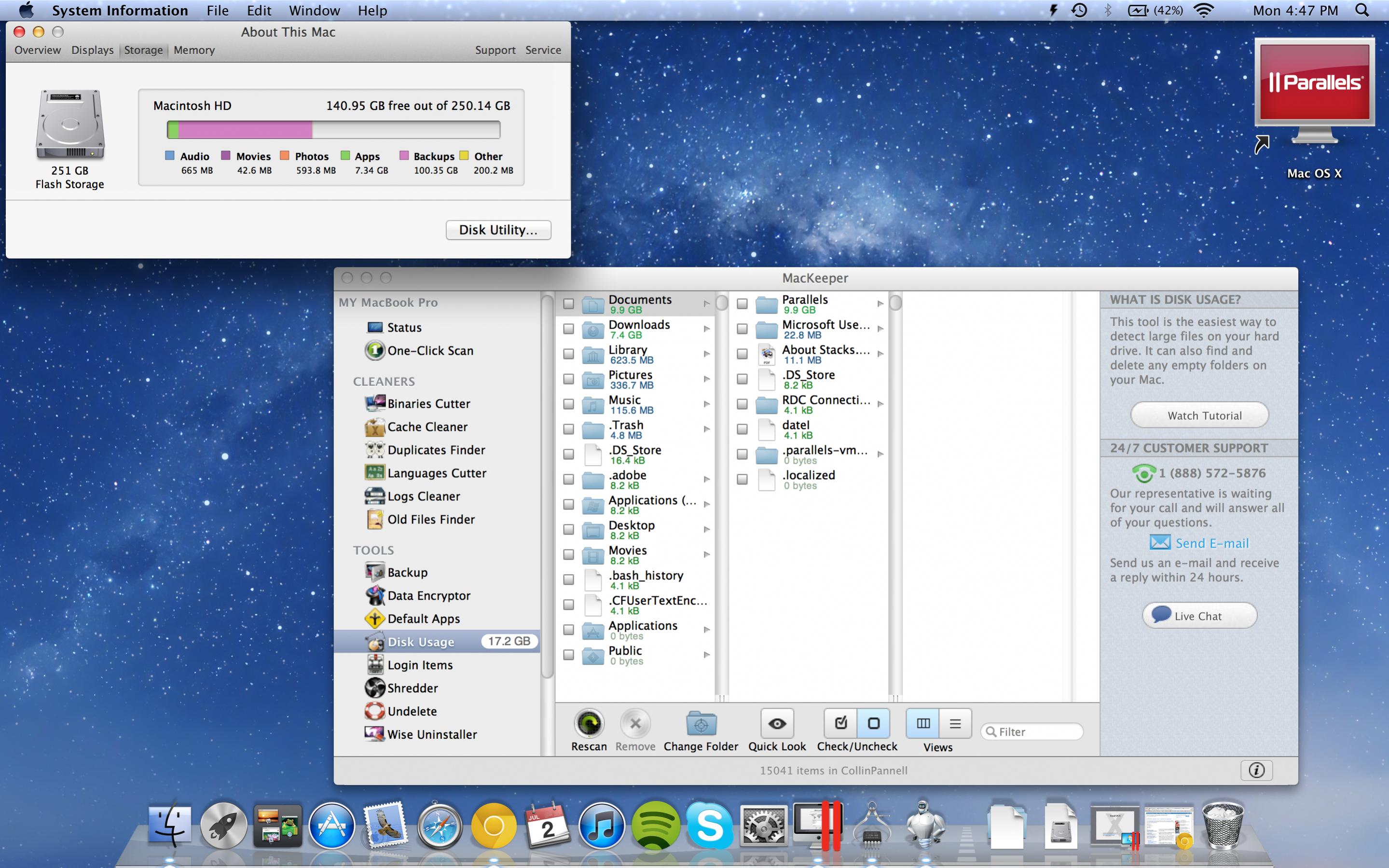Screen dimensions: 1389x868
Task: Click the Live Chat button
Action: (1199, 615)
